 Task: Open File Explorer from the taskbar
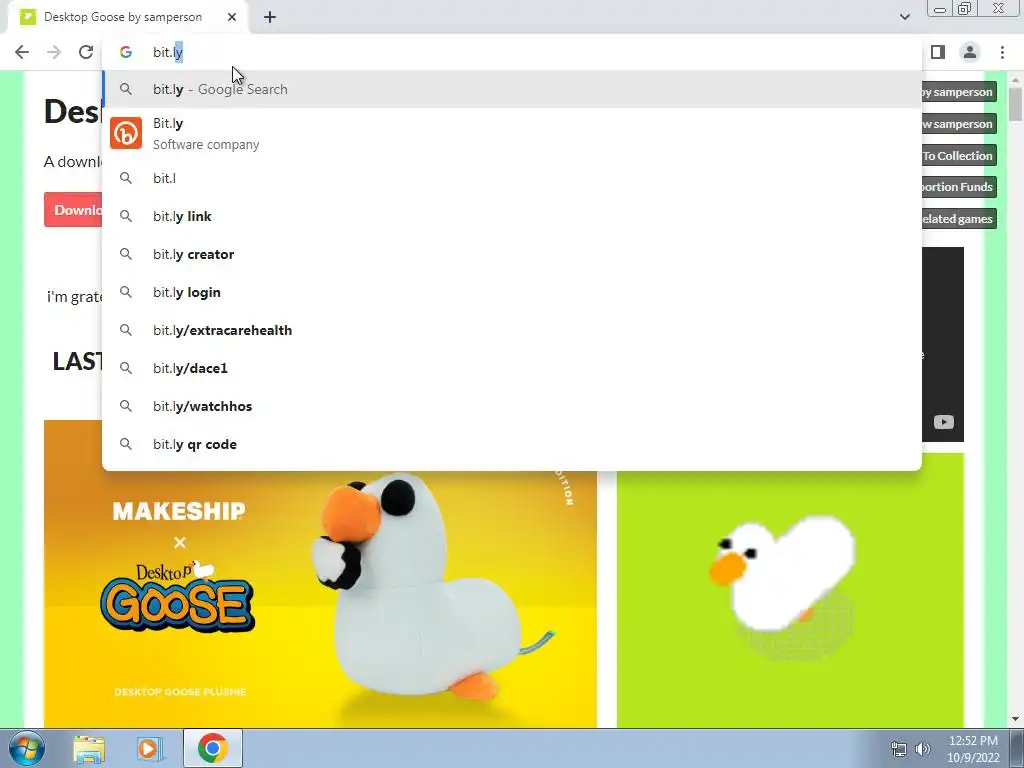(89, 748)
